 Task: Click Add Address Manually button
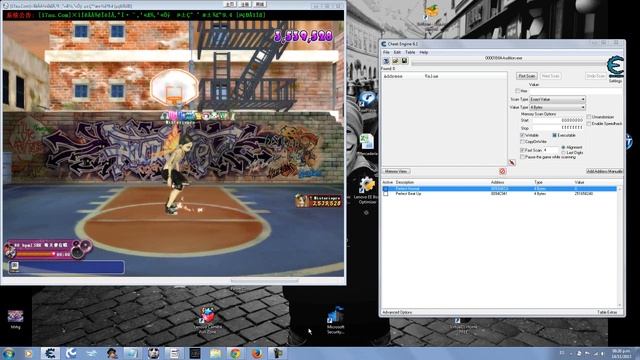pyautogui.click(x=604, y=171)
